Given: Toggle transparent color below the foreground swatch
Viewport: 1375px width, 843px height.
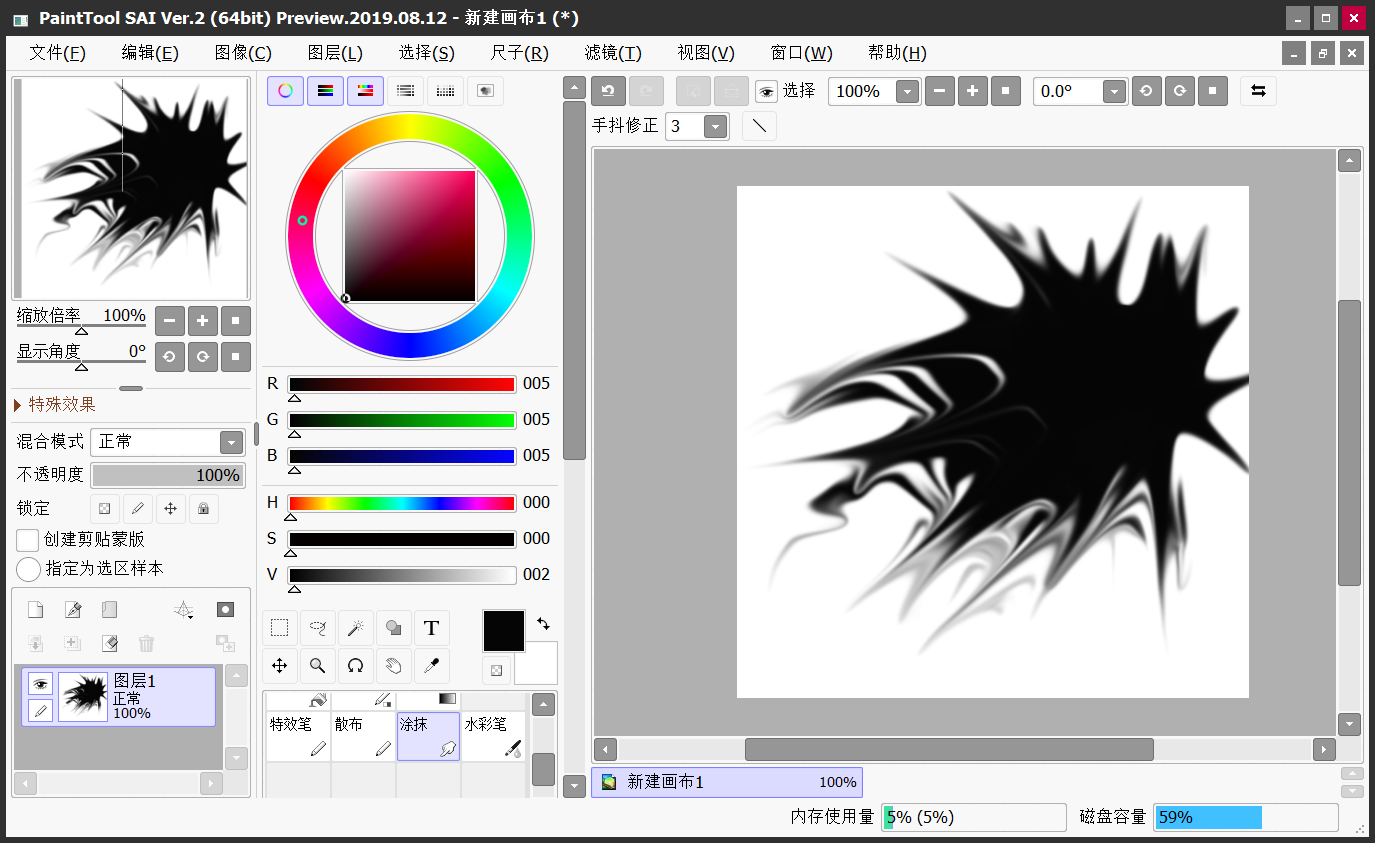Looking at the screenshot, I should pos(496,669).
